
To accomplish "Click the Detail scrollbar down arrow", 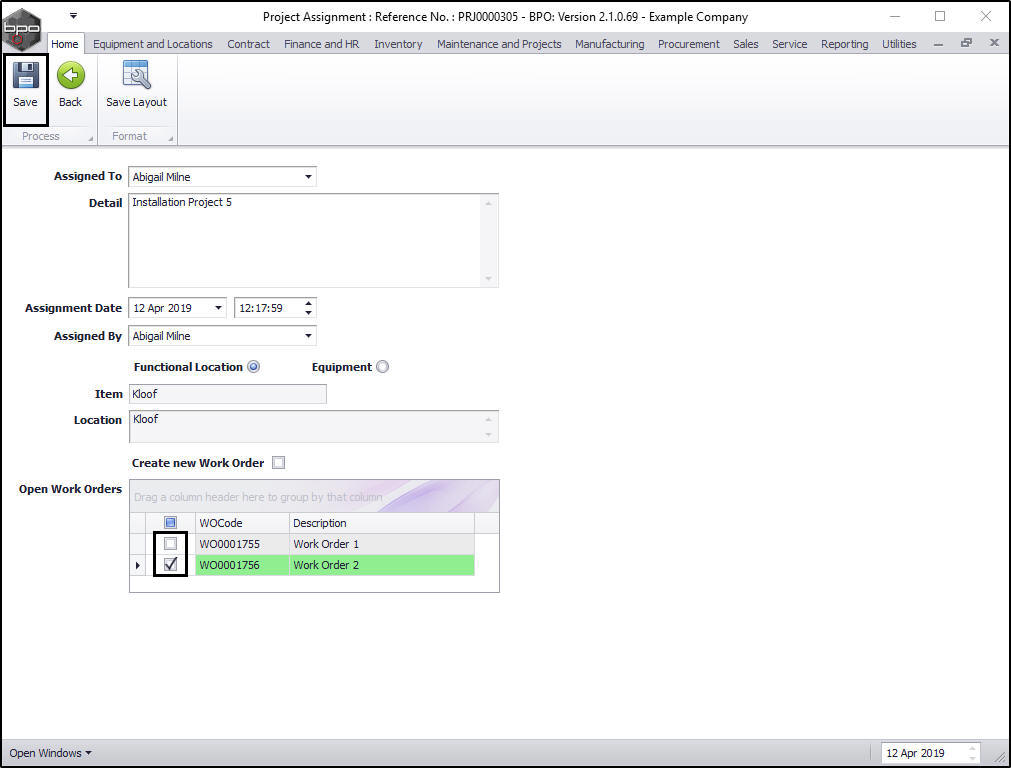I will coord(489,279).
